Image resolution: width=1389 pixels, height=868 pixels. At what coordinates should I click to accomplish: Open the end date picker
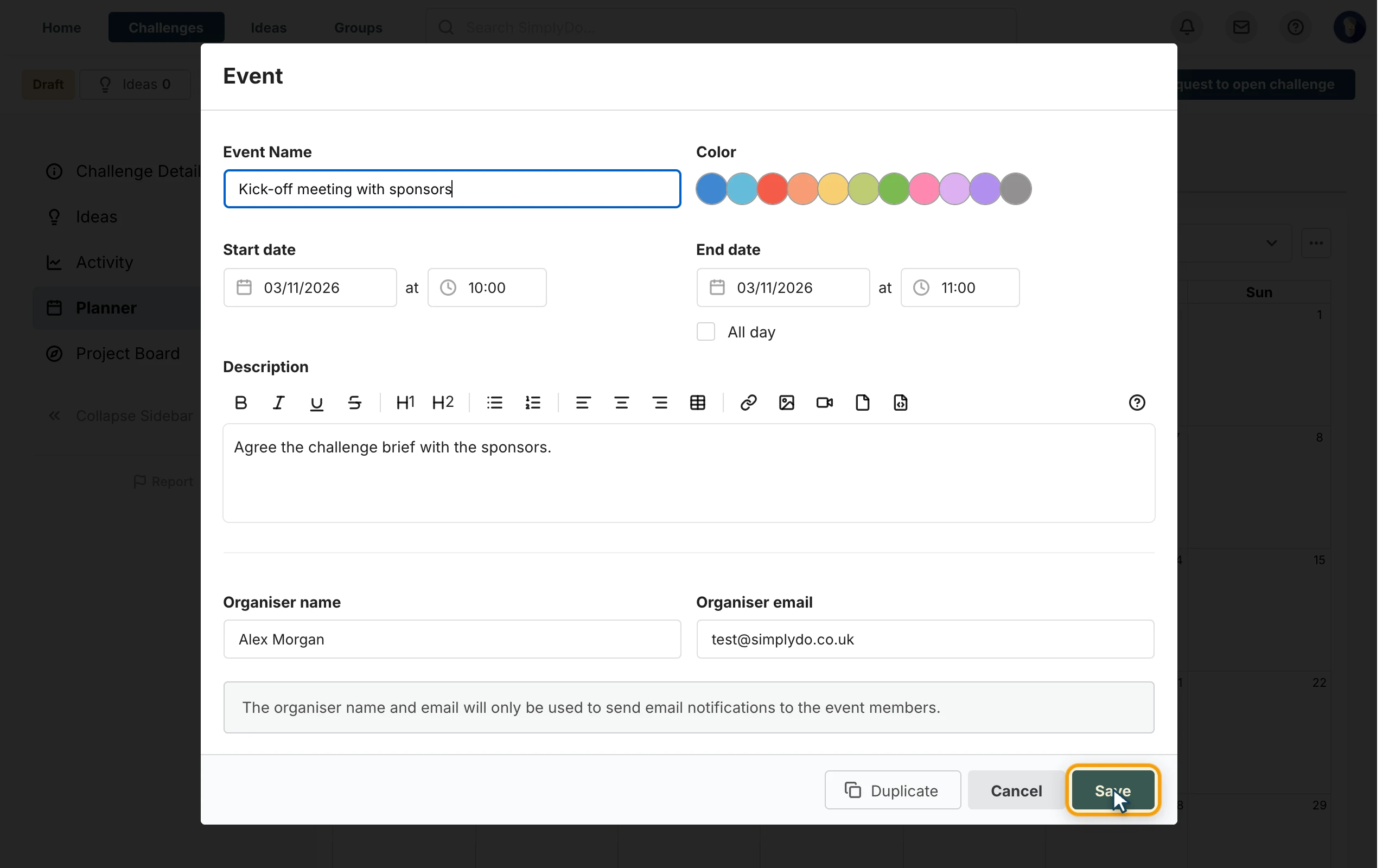click(783, 288)
